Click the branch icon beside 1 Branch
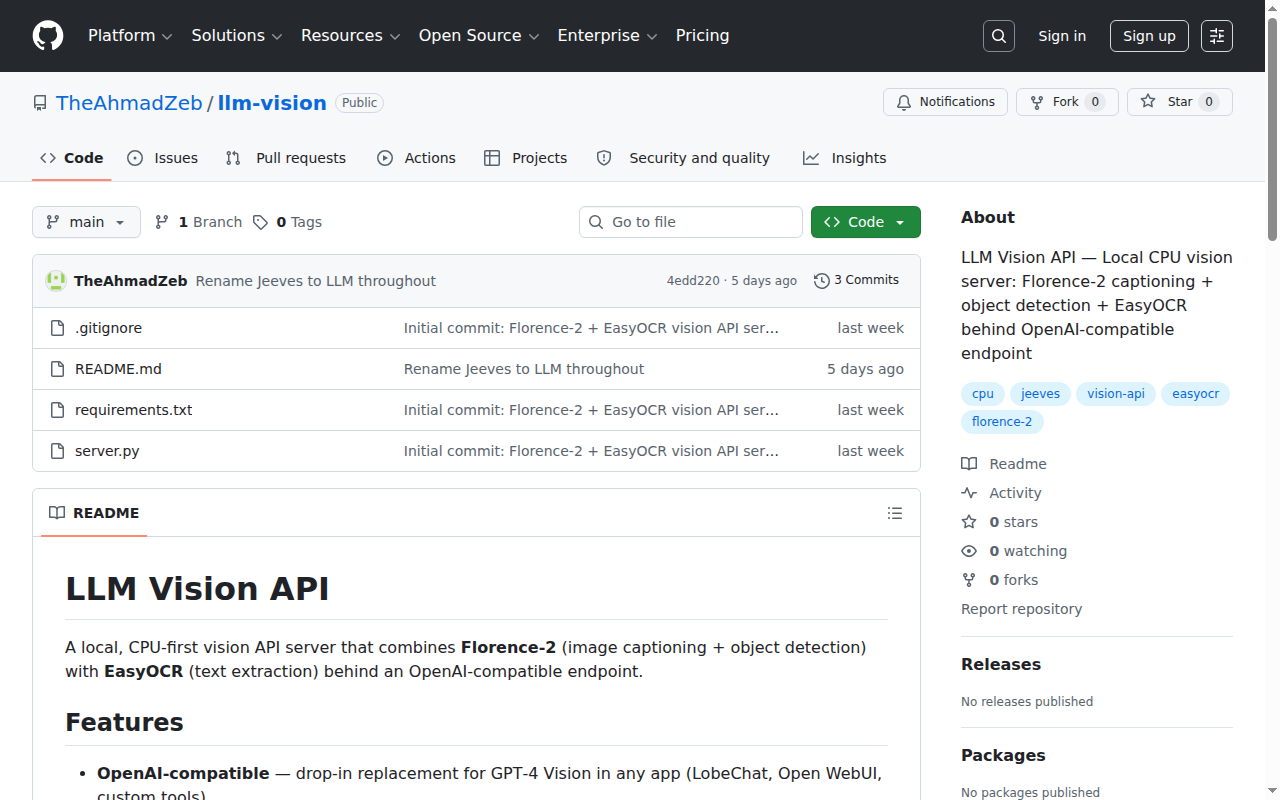The height and width of the screenshot is (800, 1280). (162, 222)
